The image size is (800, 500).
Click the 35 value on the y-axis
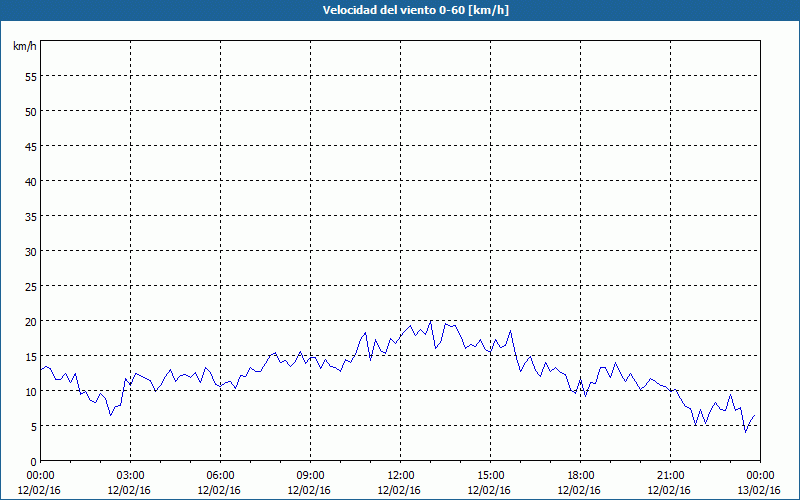coord(31,217)
